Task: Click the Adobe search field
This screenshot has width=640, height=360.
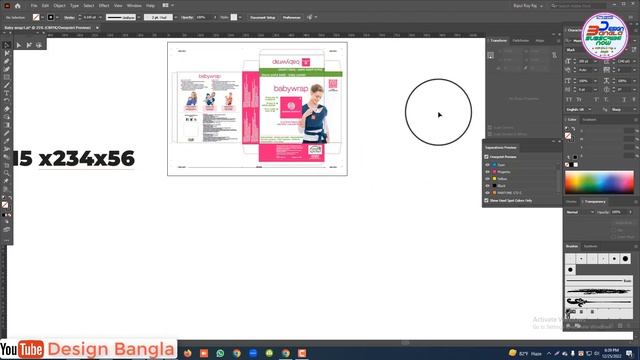Action: pos(578,6)
